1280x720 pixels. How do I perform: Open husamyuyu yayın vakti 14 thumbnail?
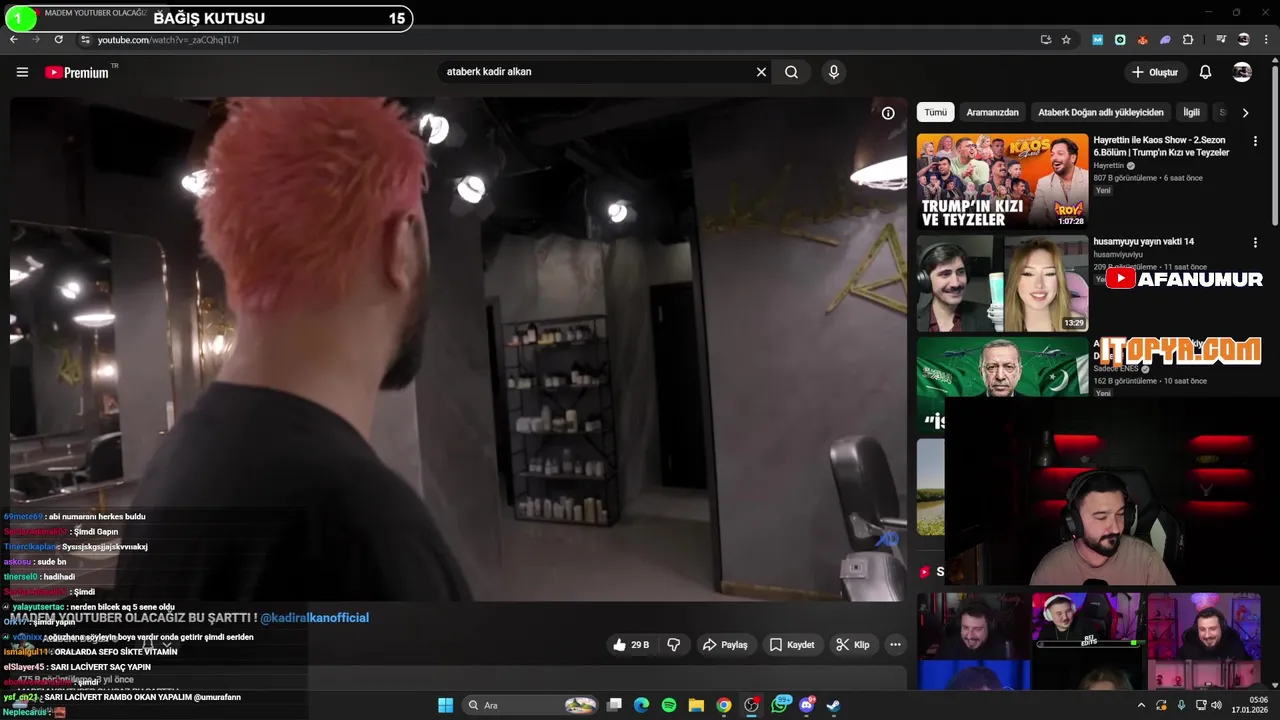[x=1002, y=283]
